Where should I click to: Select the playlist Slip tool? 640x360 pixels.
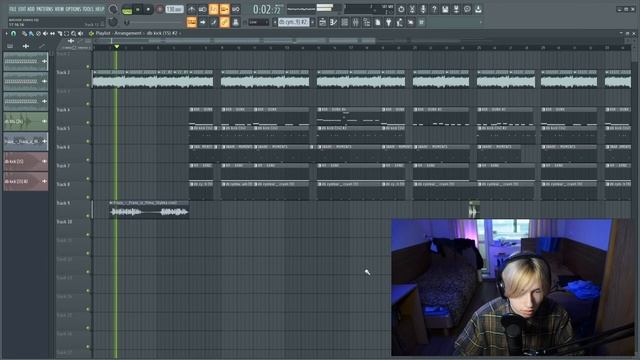[x=53, y=33]
